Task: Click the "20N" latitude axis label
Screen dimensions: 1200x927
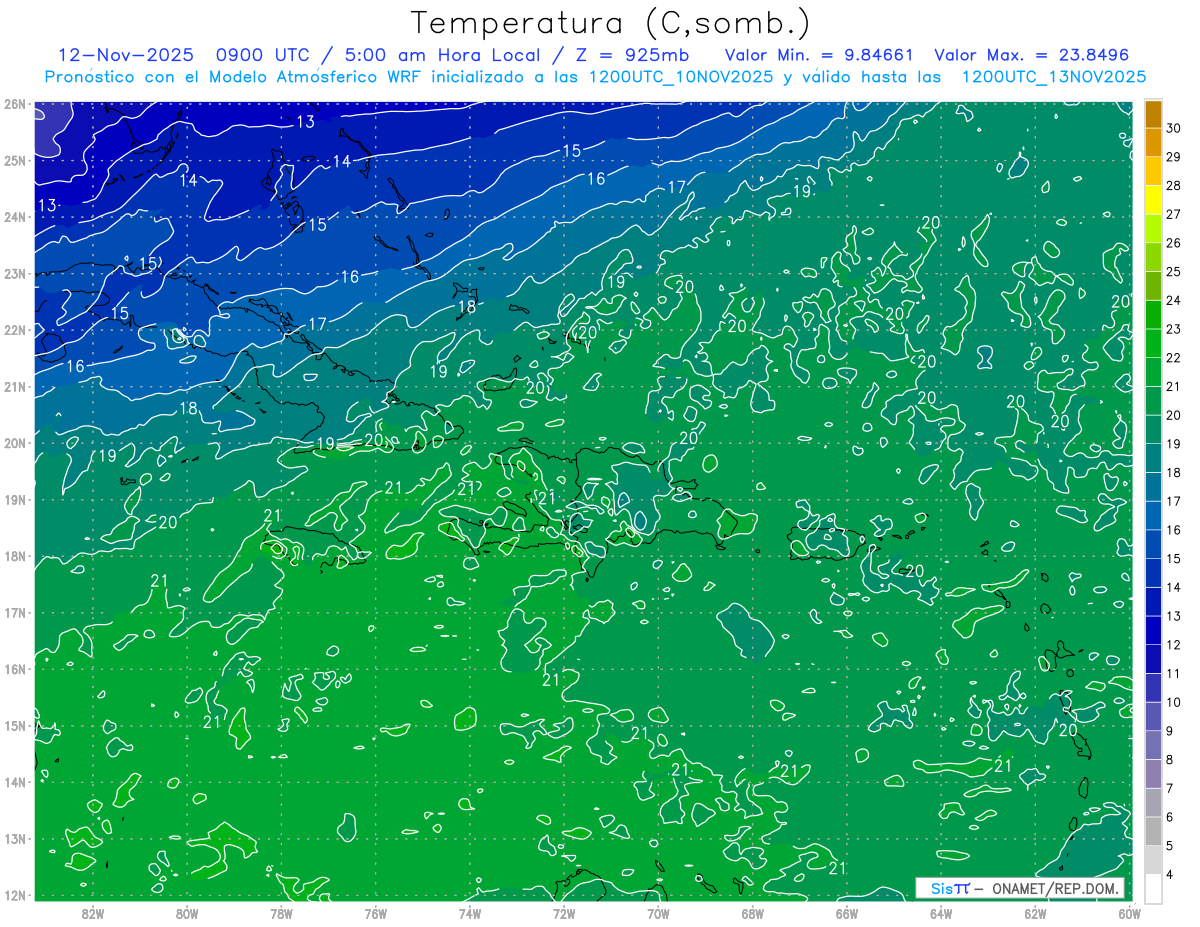Action: pyautogui.click(x=15, y=443)
